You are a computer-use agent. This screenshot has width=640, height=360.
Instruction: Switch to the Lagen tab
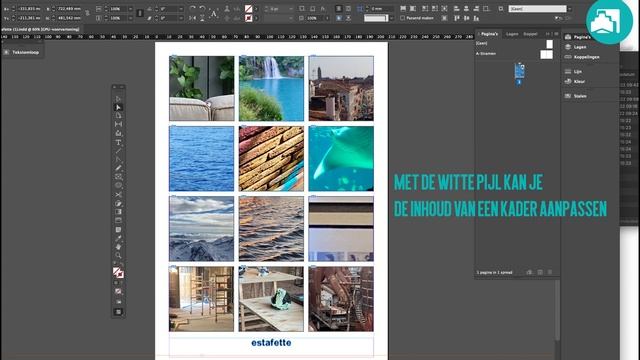(x=512, y=34)
